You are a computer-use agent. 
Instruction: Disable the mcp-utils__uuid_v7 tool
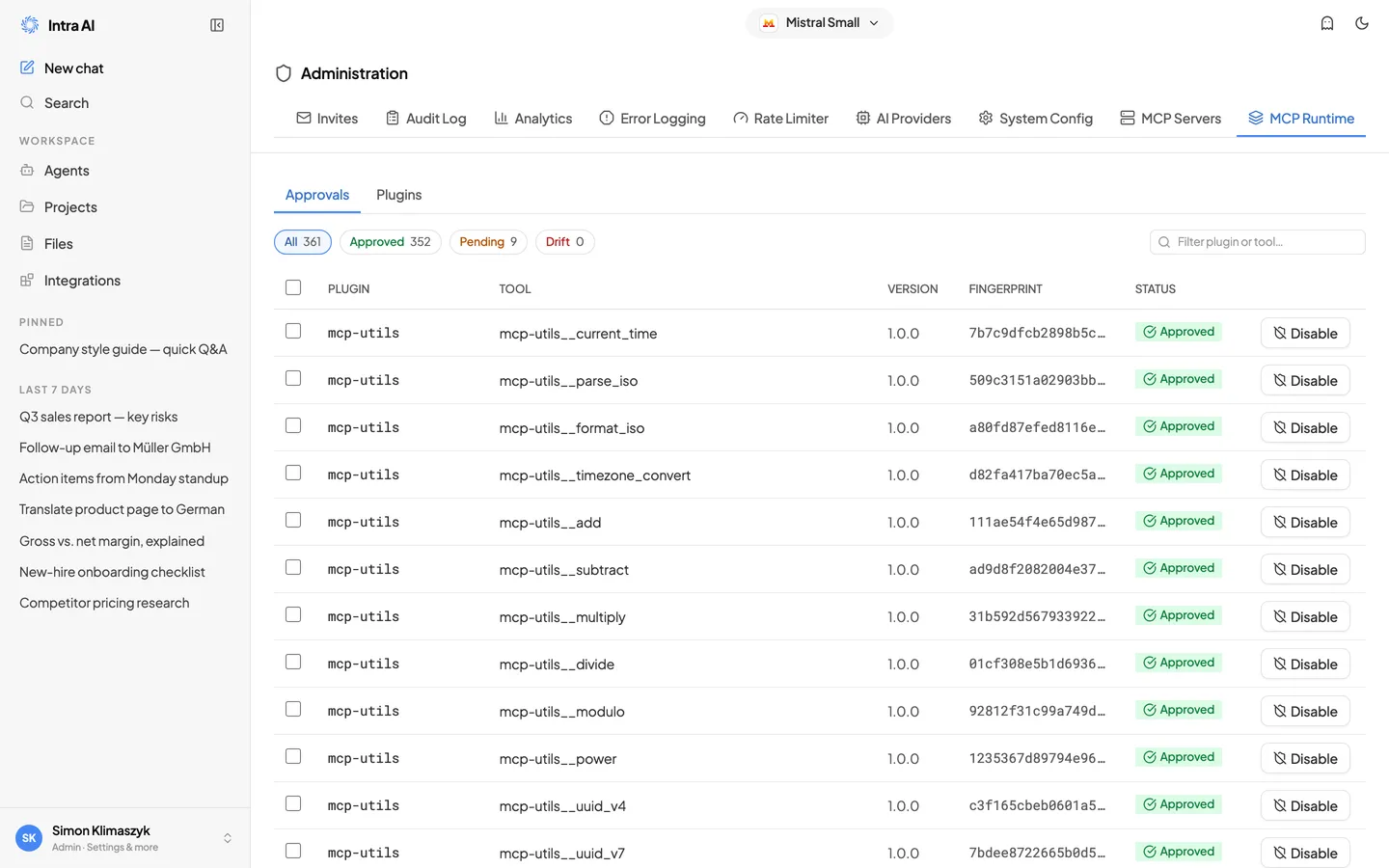pos(1305,853)
